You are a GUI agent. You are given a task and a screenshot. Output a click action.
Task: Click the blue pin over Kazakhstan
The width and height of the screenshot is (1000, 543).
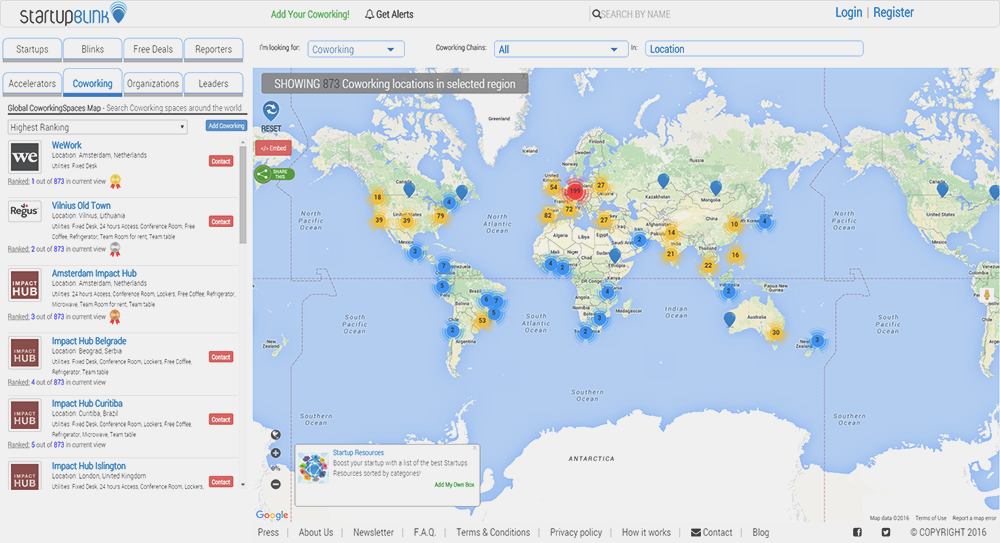[x=663, y=181]
